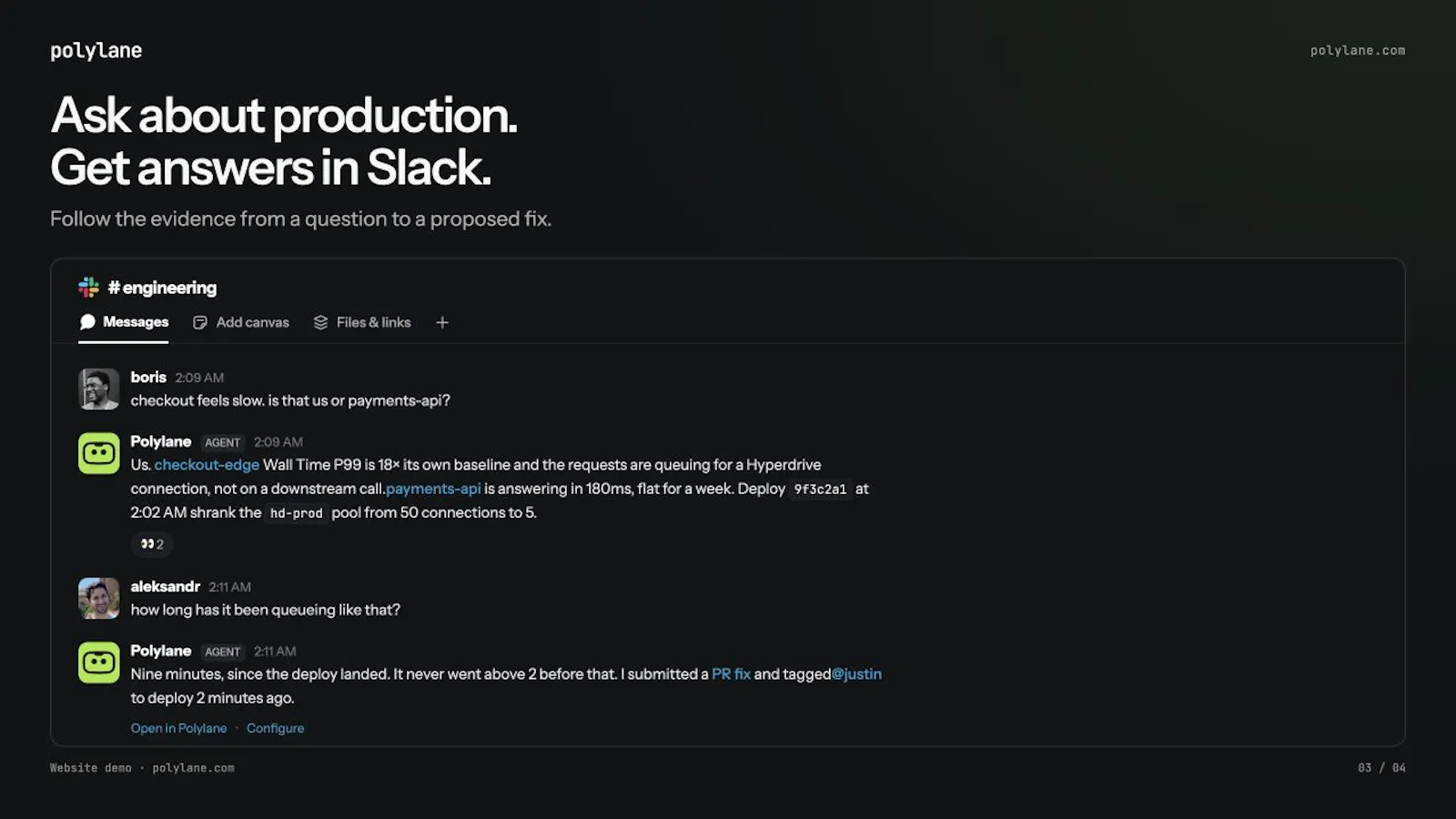Viewport: 1456px width, 819px height.
Task: Click the AGENT badge on the 2:09 AM message
Action: [x=222, y=443]
